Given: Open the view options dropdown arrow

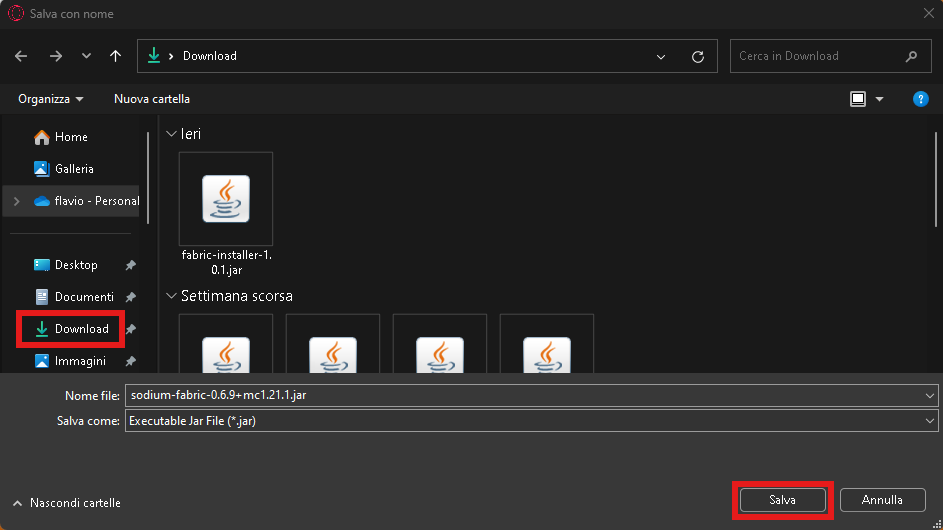Looking at the screenshot, I should [879, 99].
